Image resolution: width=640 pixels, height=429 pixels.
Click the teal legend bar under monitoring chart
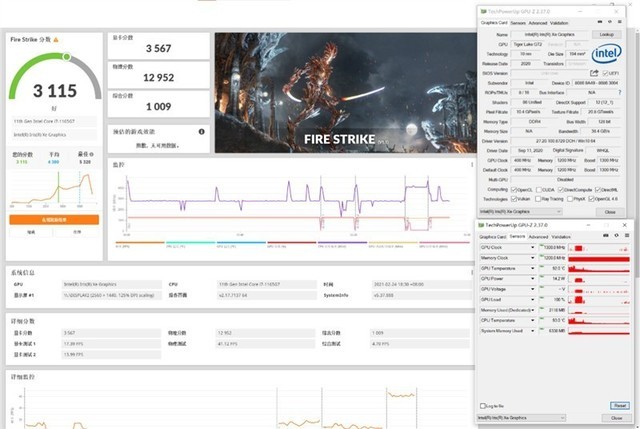pos(190,242)
